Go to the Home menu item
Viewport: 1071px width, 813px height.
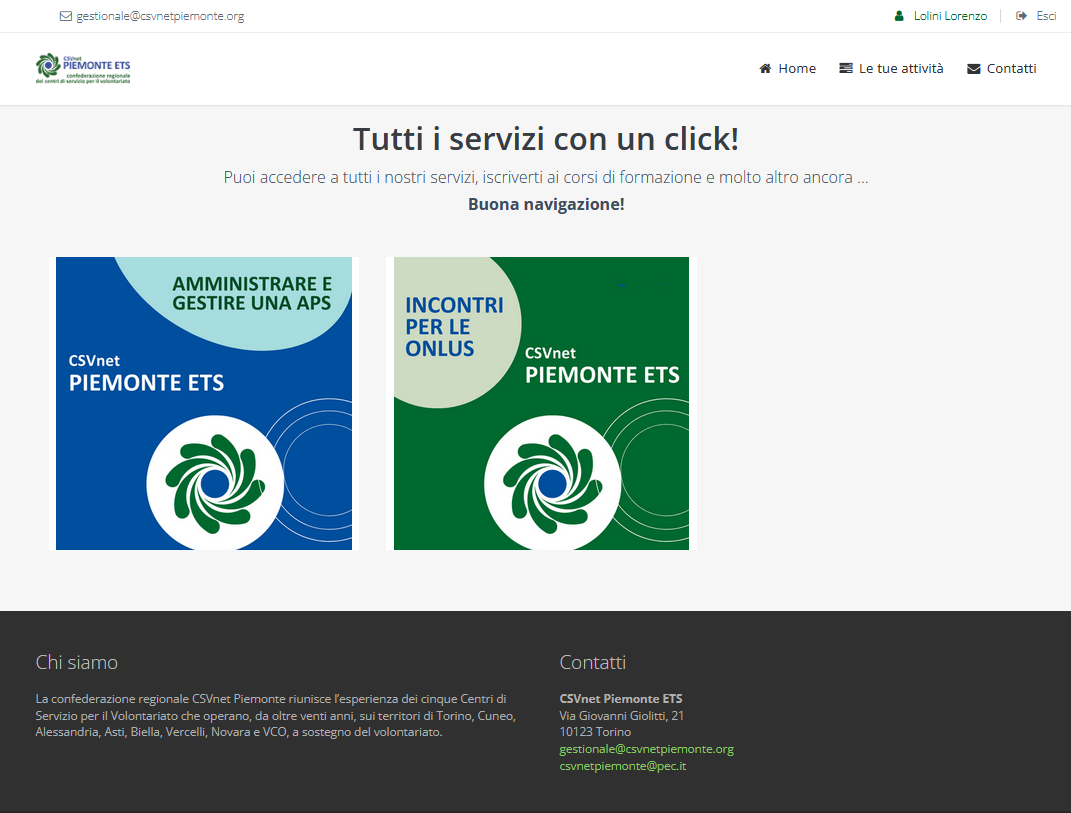[x=796, y=68]
